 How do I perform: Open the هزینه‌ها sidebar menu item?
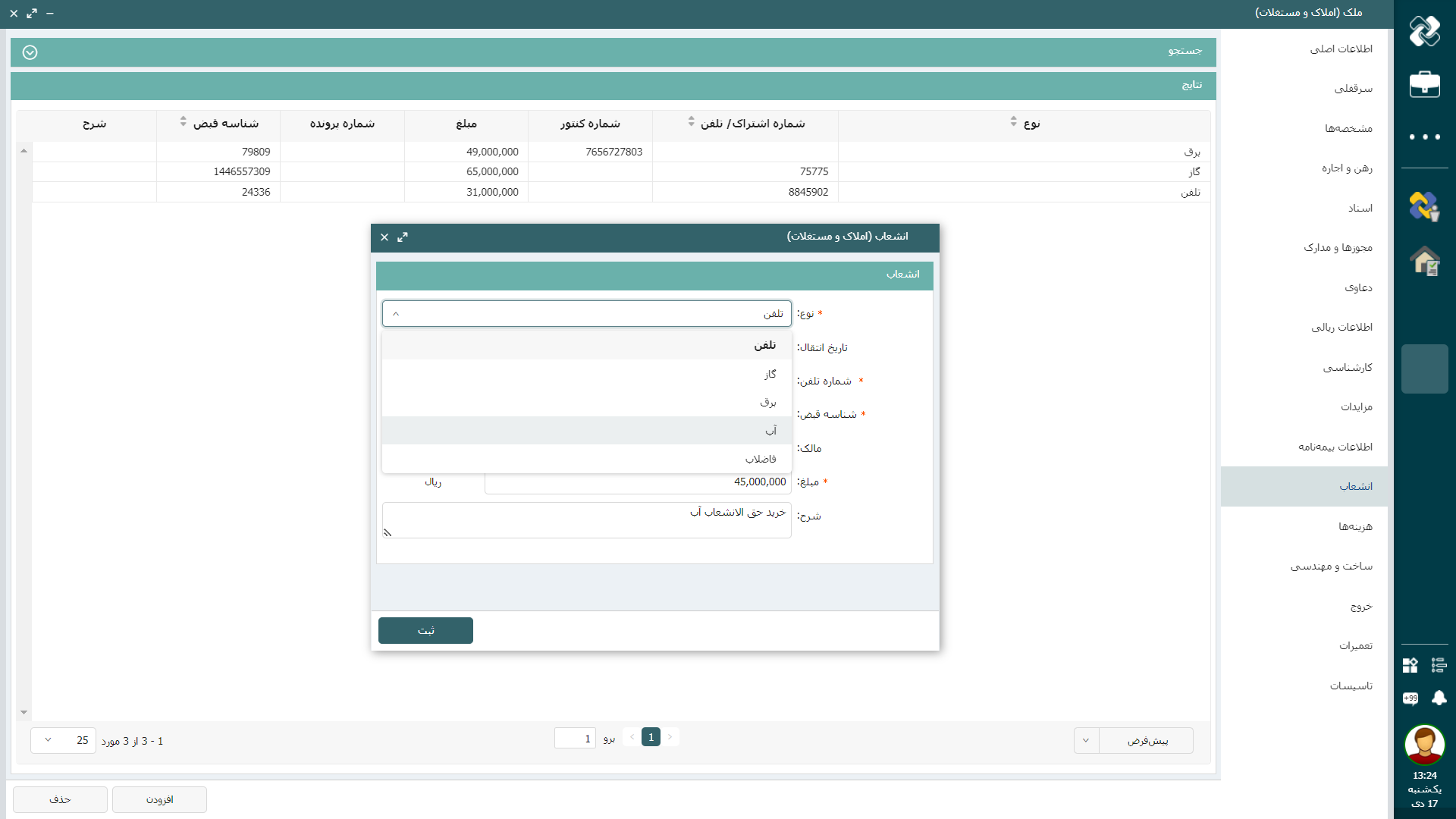coord(1354,526)
